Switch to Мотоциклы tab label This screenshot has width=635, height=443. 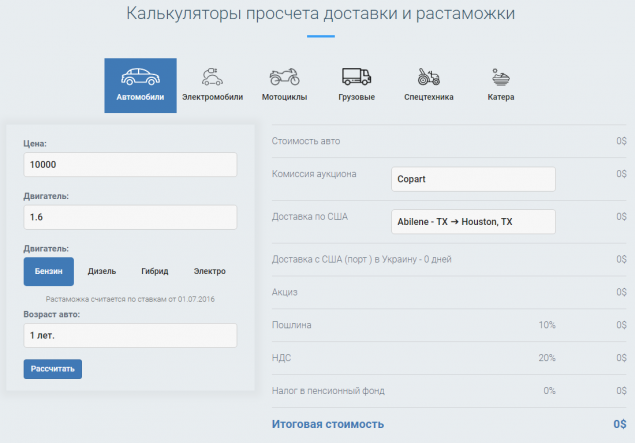click(284, 97)
